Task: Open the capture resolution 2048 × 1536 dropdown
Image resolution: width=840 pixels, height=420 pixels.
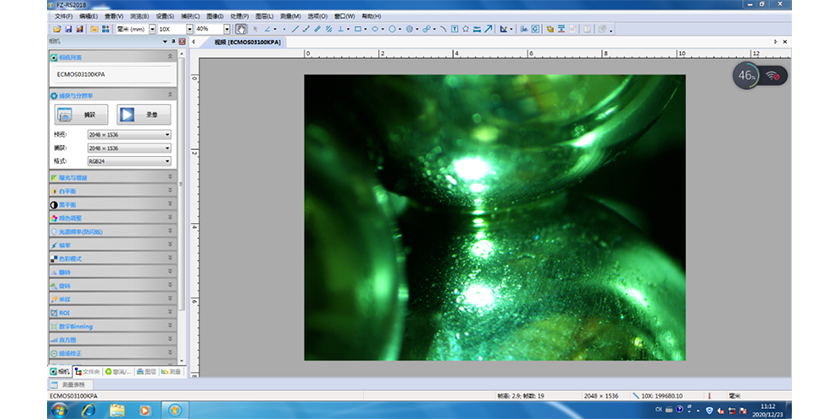Action: tap(130, 148)
